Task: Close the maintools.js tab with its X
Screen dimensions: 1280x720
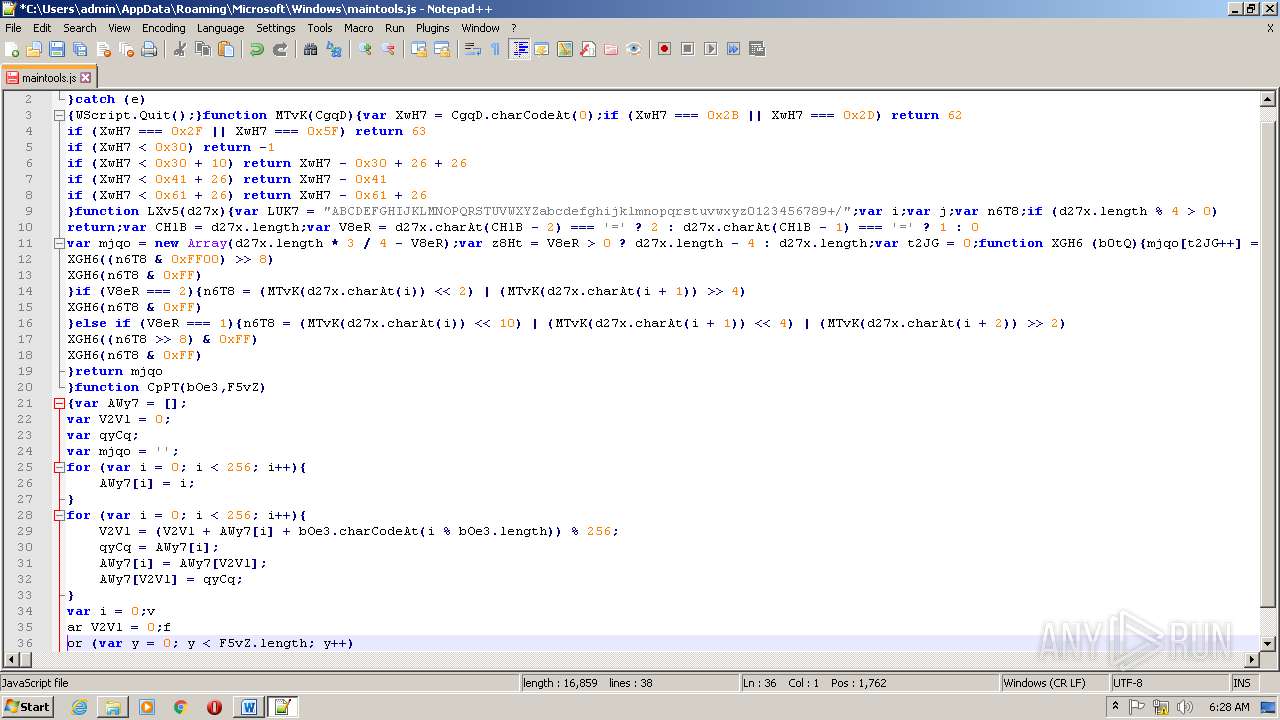Action: (x=86, y=77)
